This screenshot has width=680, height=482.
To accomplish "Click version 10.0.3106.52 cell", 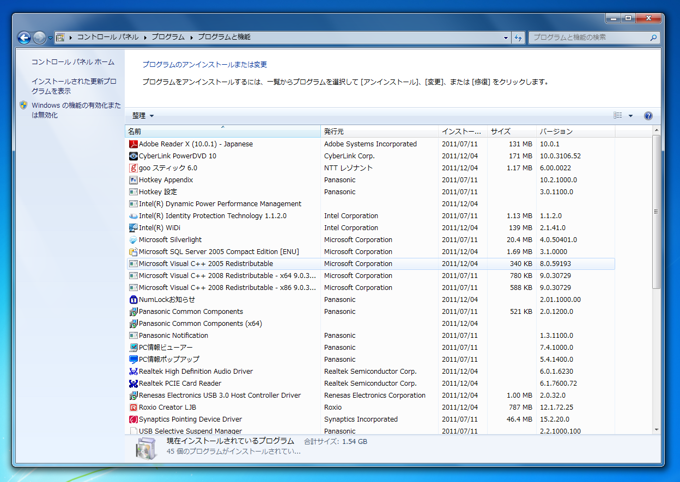I will click(560, 156).
